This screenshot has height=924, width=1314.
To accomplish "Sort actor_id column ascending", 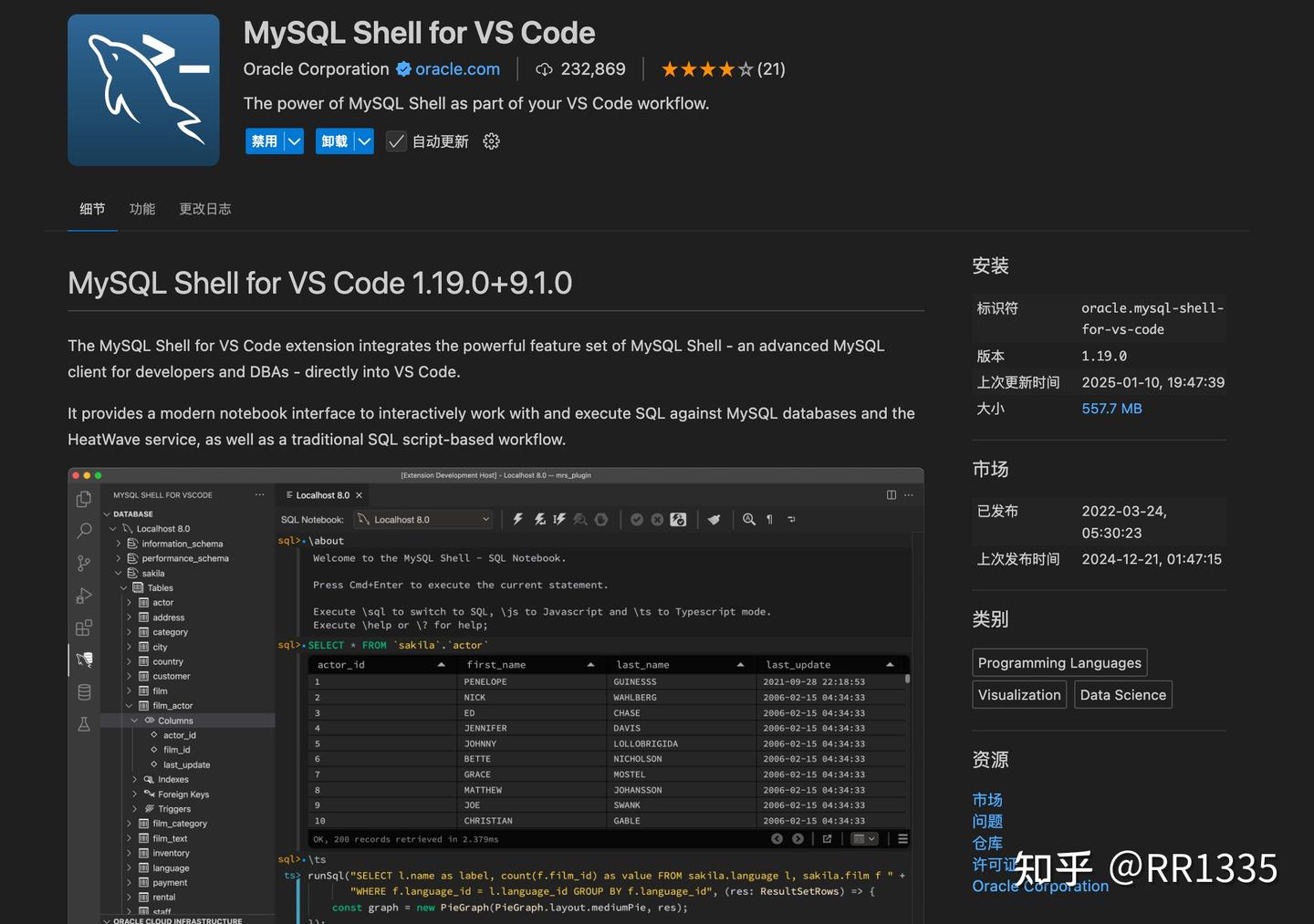I will tap(443, 665).
